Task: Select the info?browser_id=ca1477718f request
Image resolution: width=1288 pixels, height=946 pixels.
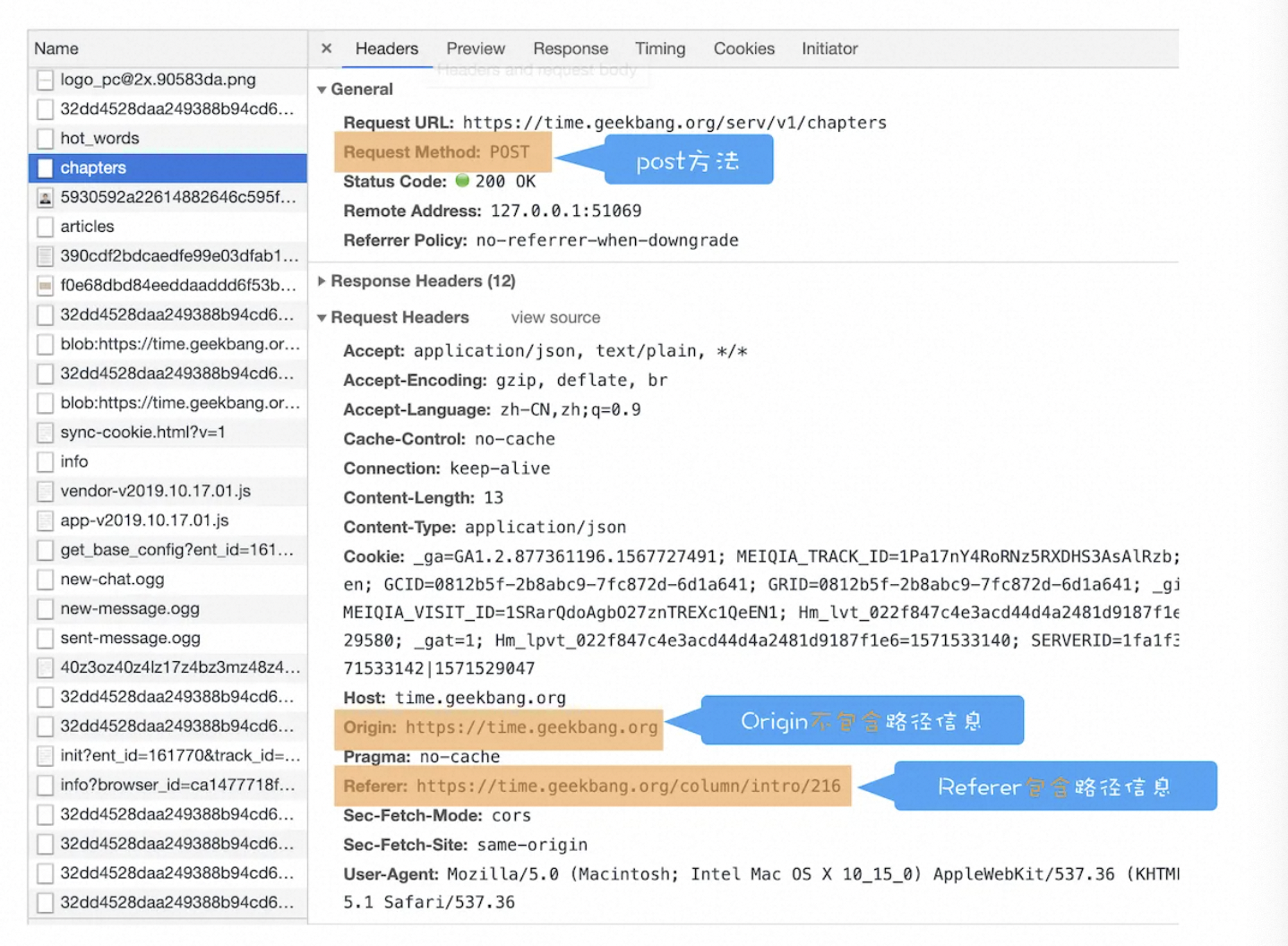Action: 167,785
